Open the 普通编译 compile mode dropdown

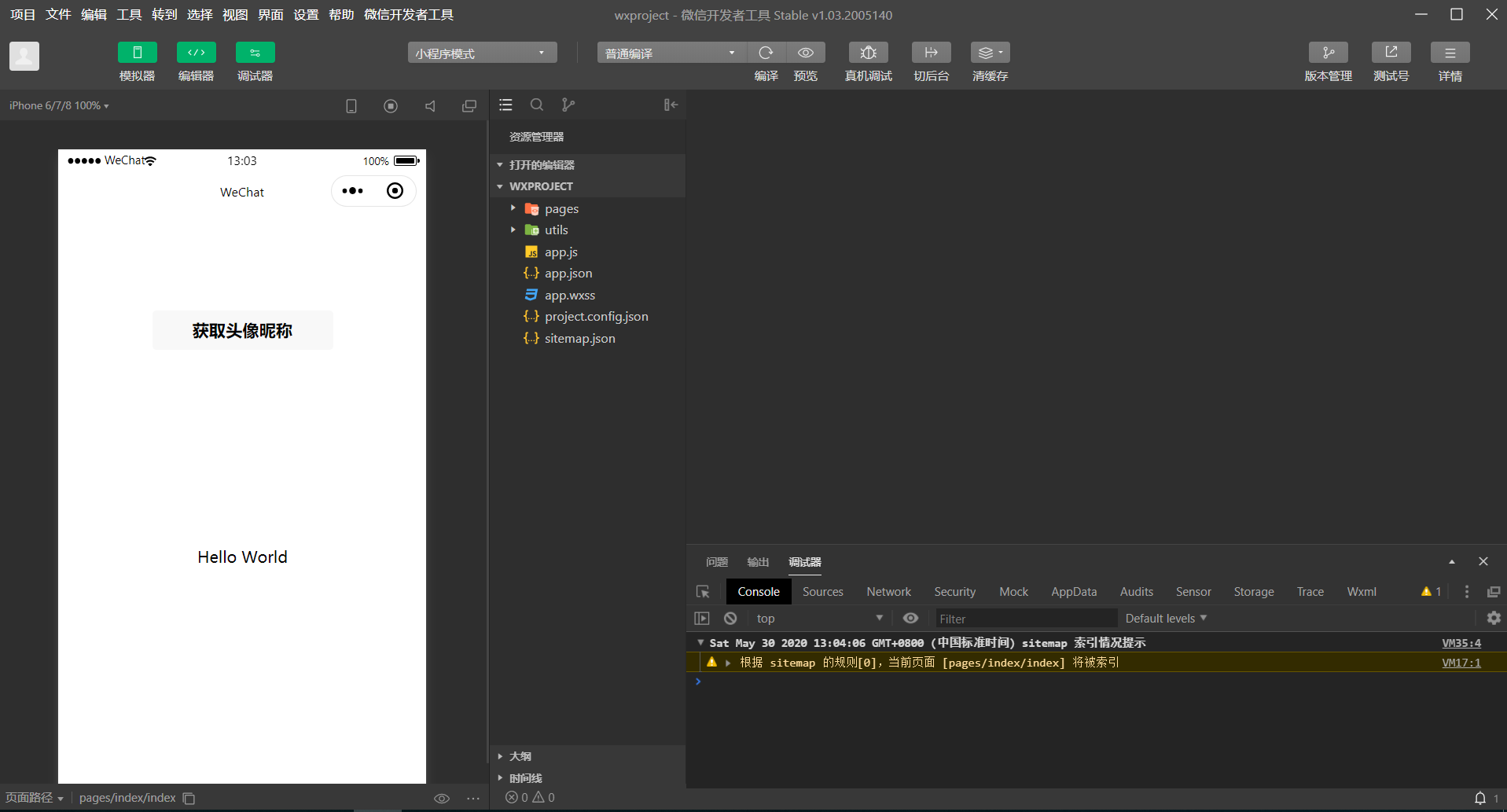click(x=671, y=53)
